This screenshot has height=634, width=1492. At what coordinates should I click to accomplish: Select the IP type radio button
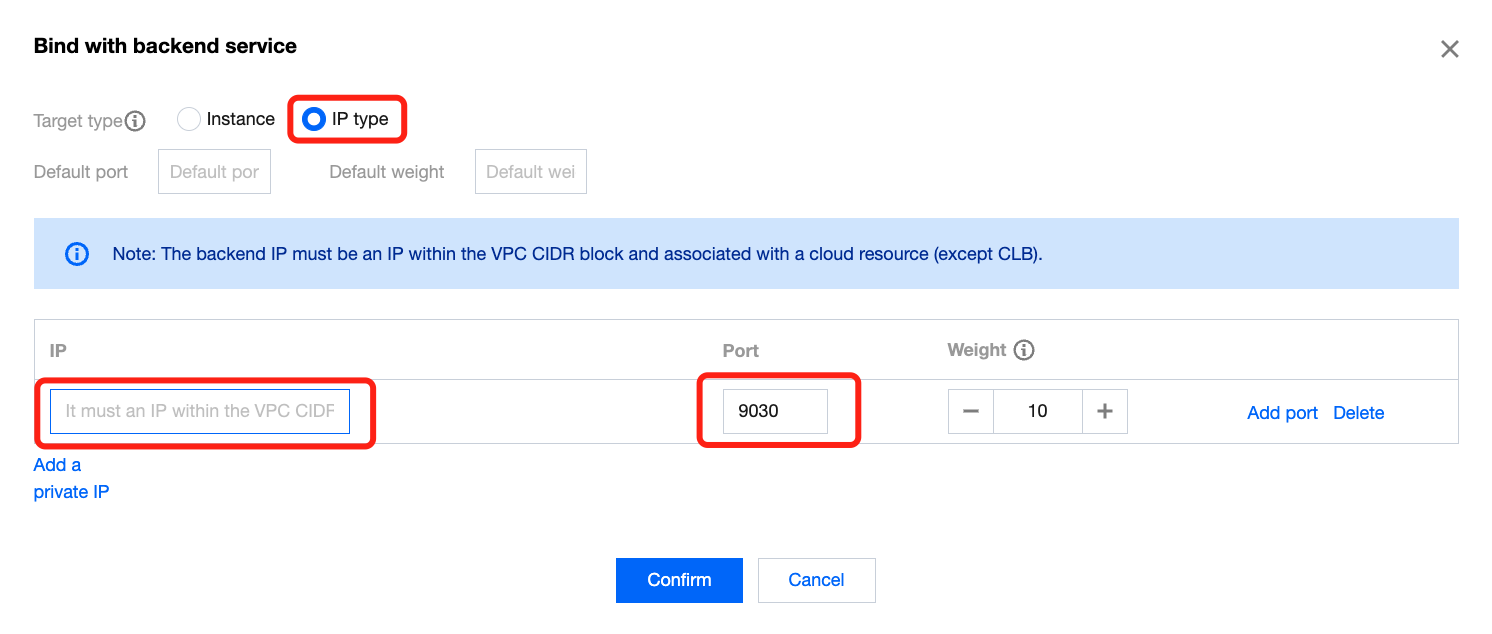pos(314,119)
